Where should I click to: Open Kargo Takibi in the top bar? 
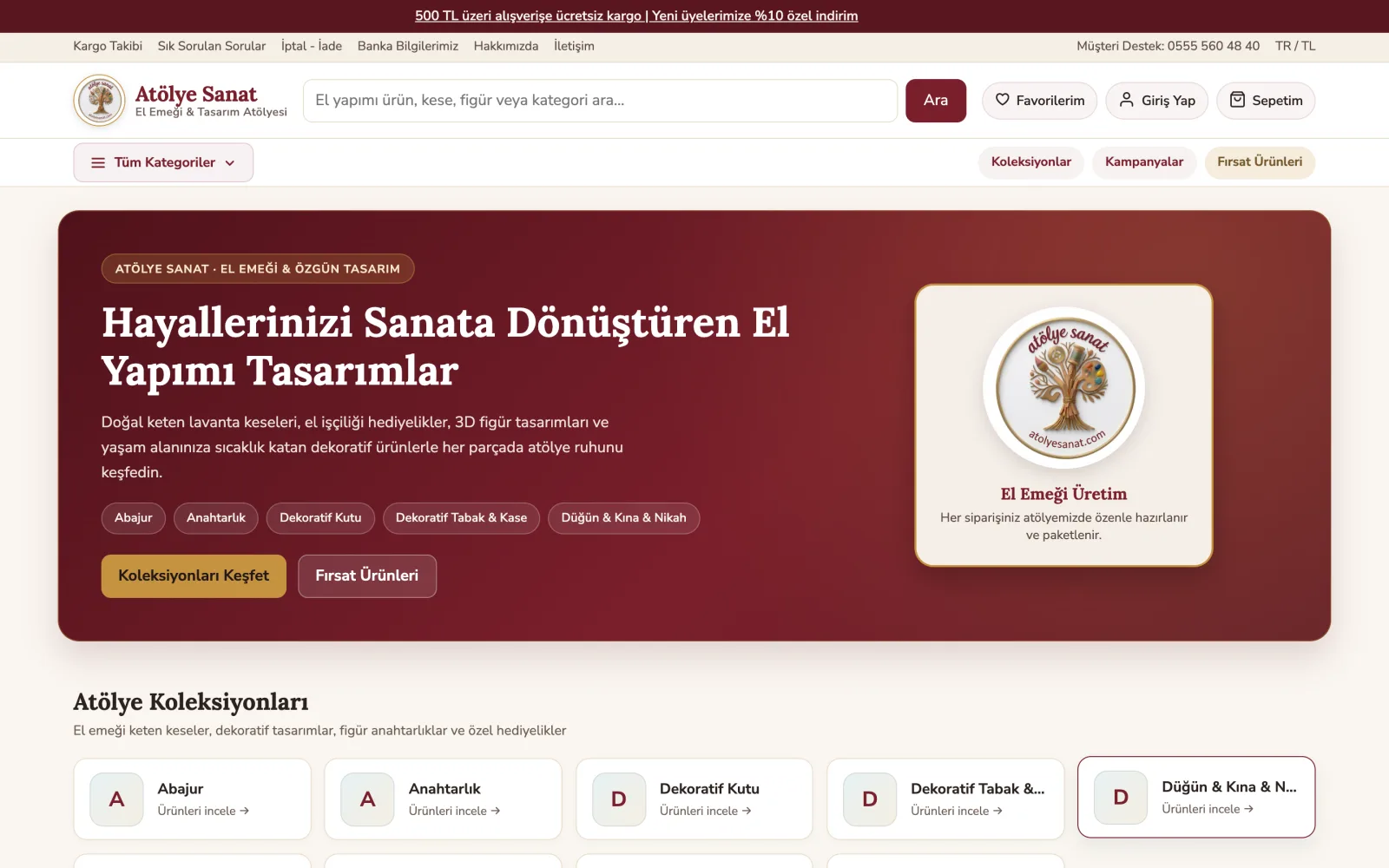[108, 46]
